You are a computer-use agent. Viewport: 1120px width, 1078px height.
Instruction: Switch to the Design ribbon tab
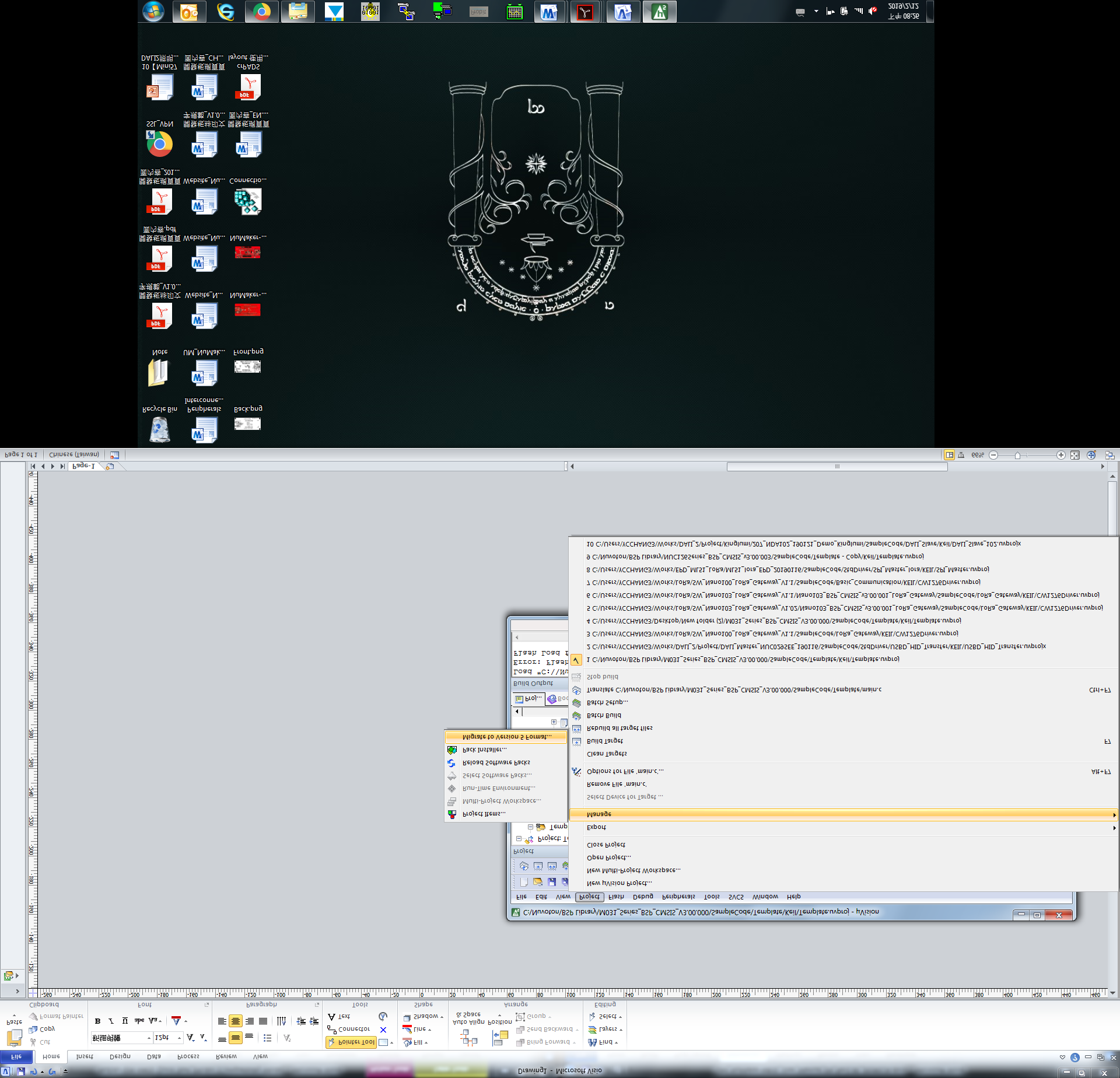pos(120,1056)
